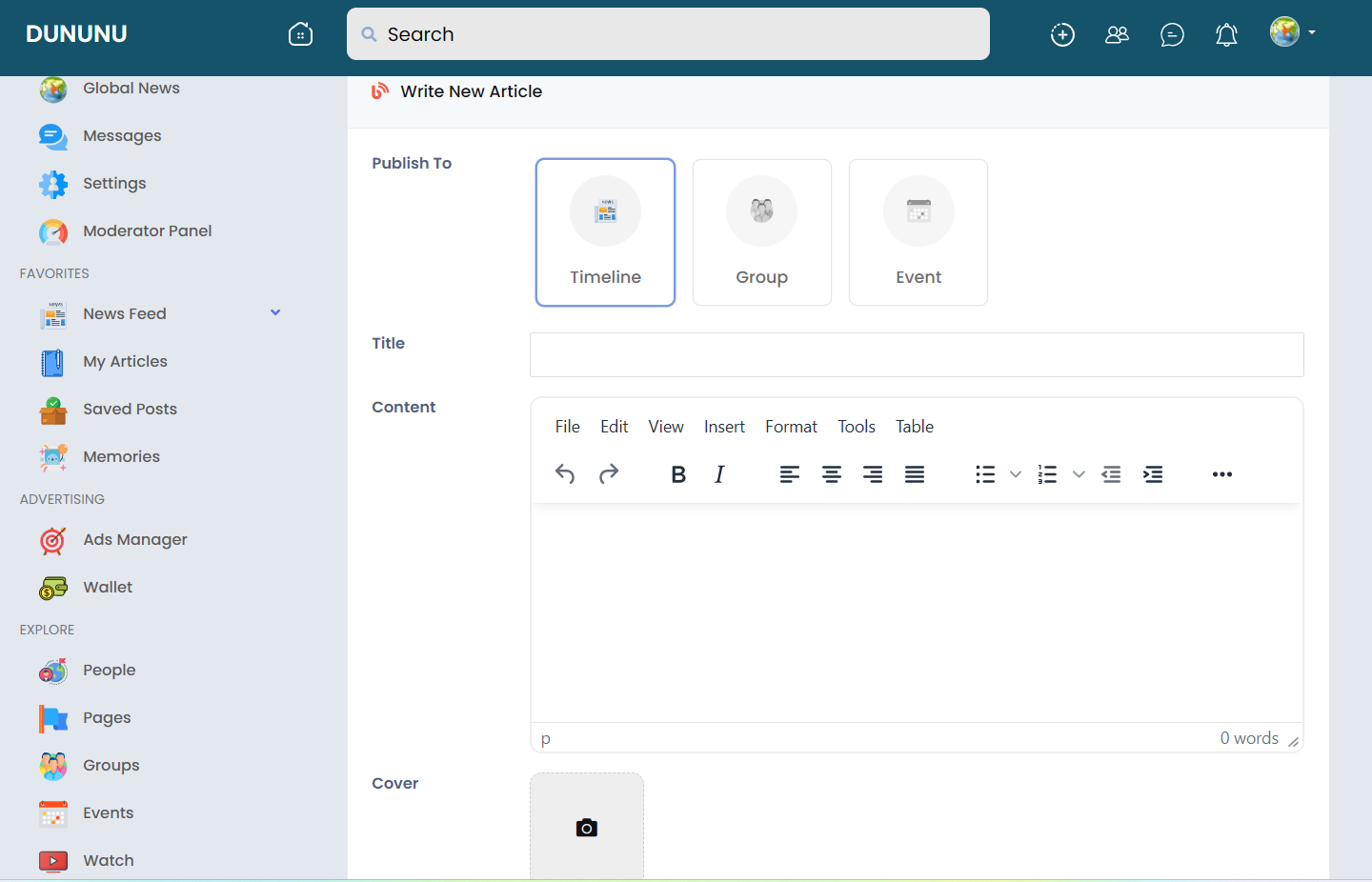Click the Write New Article heading icon
This screenshot has height=882, width=1372.
[x=380, y=90]
